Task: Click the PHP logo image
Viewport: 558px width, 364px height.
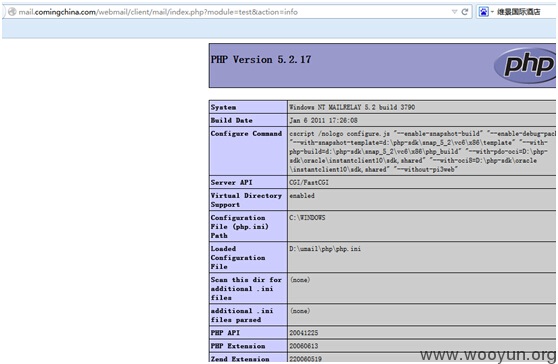Action: pyautogui.click(x=525, y=65)
